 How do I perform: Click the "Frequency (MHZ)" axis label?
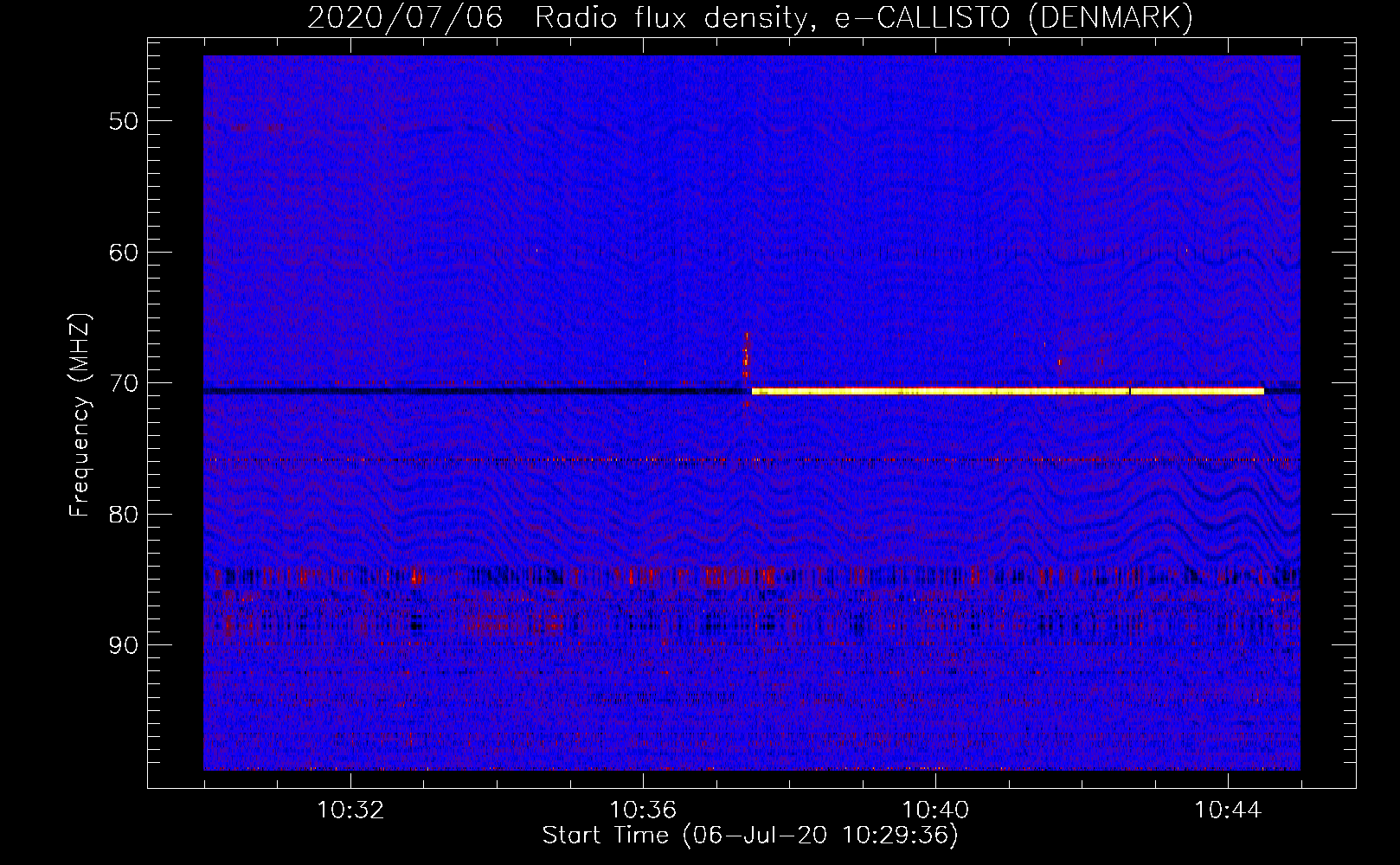(x=80, y=415)
